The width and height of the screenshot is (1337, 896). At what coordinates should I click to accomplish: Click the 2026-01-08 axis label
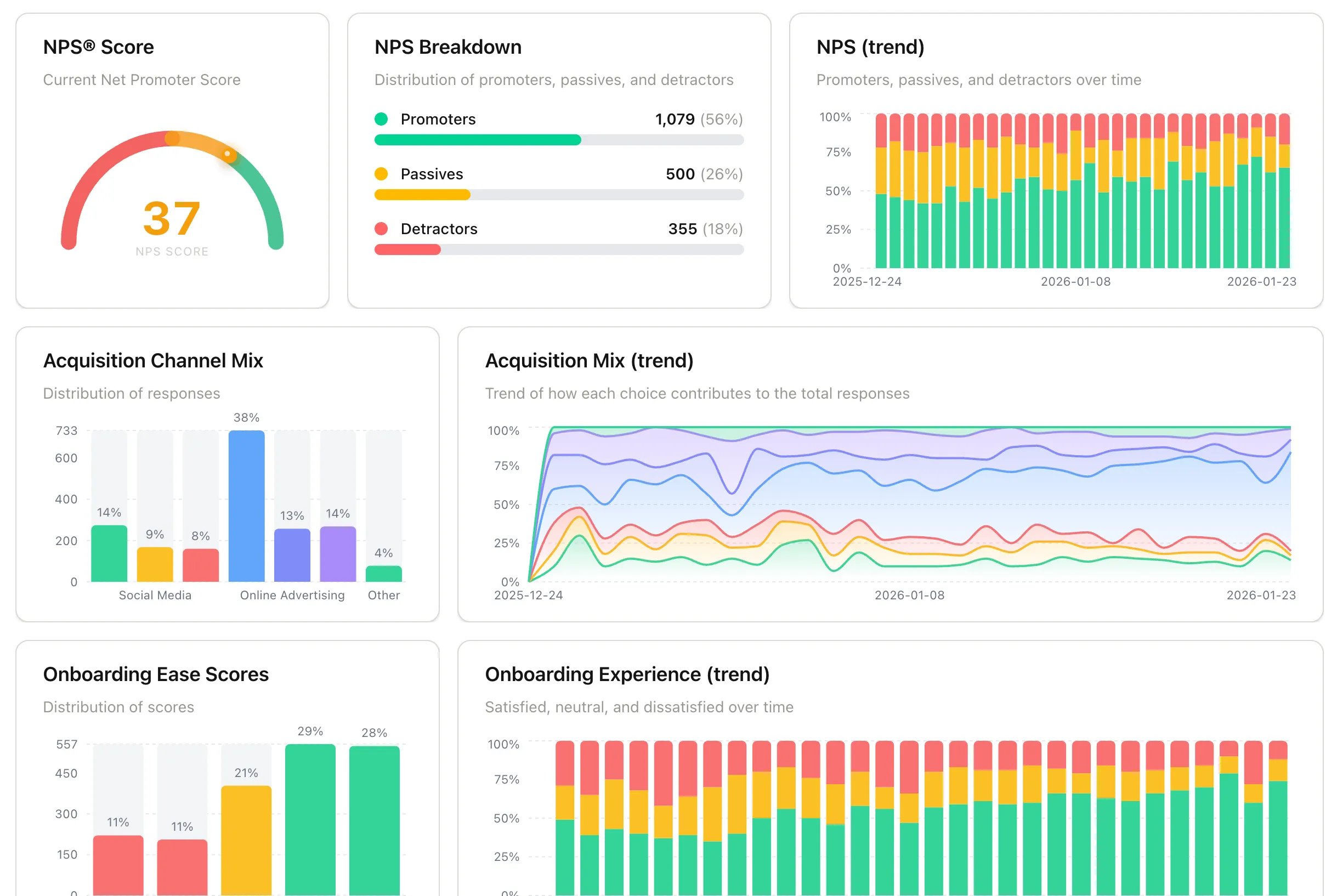(1077, 281)
